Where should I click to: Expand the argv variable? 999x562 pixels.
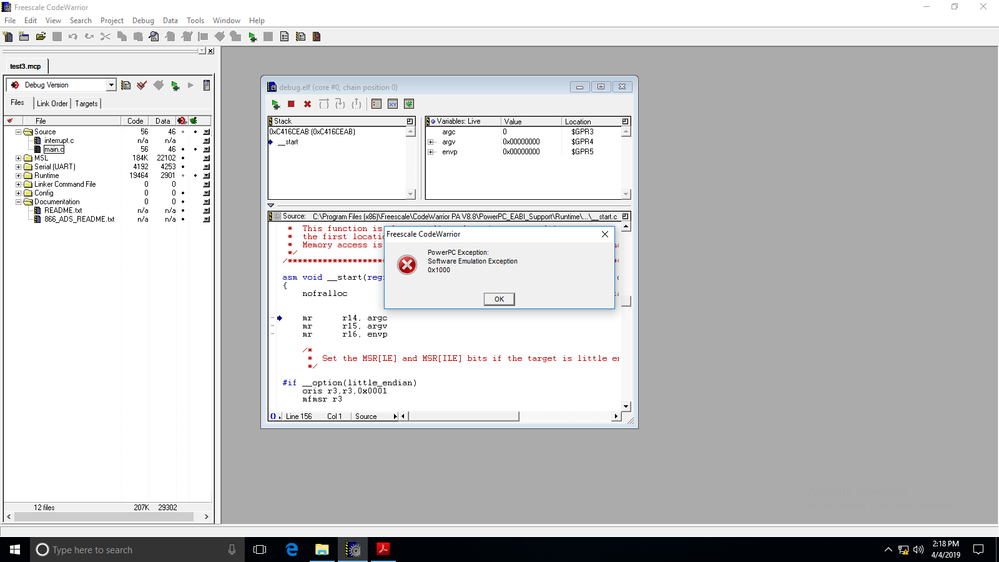(x=431, y=142)
